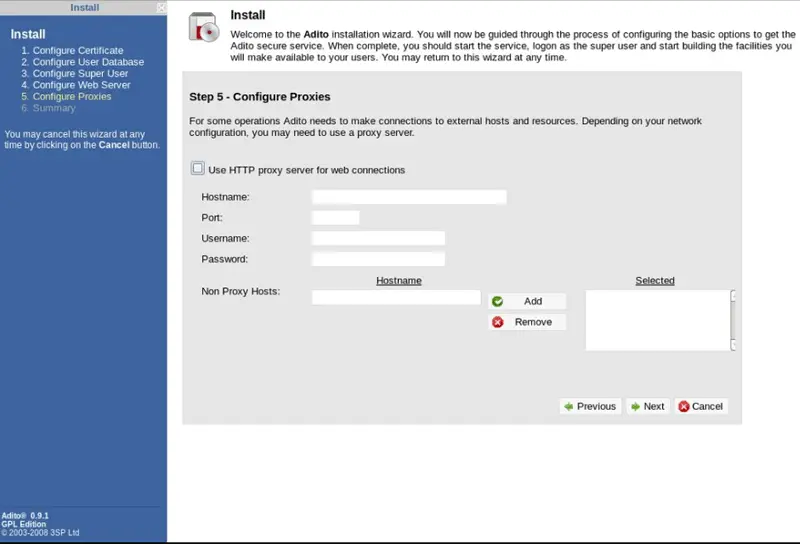The width and height of the screenshot is (800, 544).
Task: Click red X icon on Remove button
Action: pos(497,322)
